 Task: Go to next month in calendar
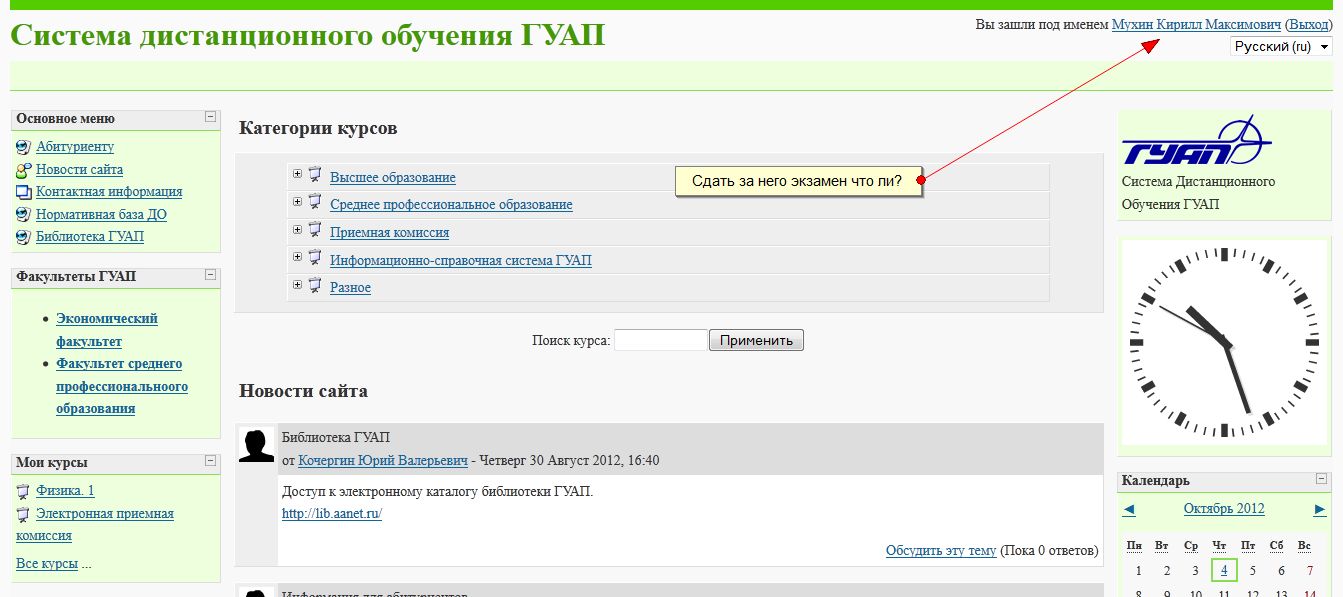(x=1319, y=509)
